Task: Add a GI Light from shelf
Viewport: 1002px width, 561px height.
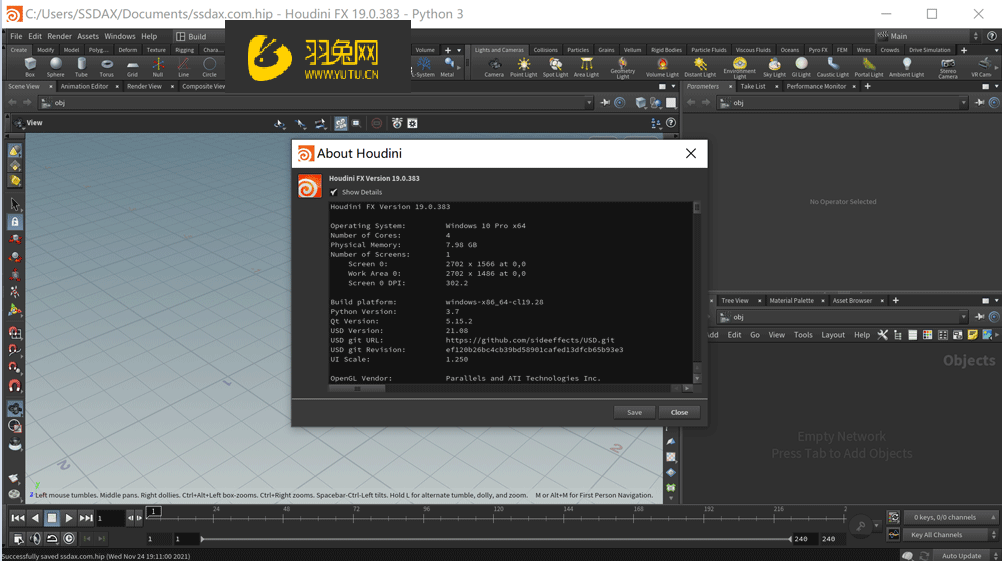Action: pos(801,66)
